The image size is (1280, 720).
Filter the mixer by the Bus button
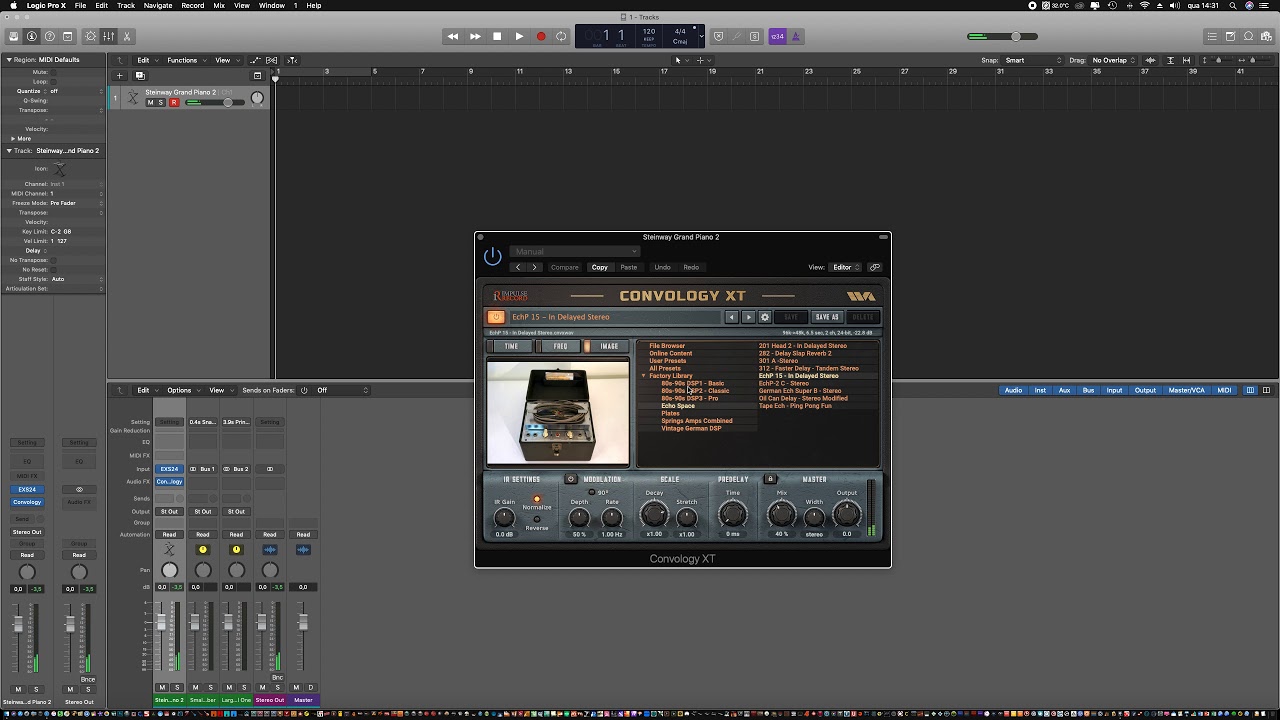(x=1088, y=390)
